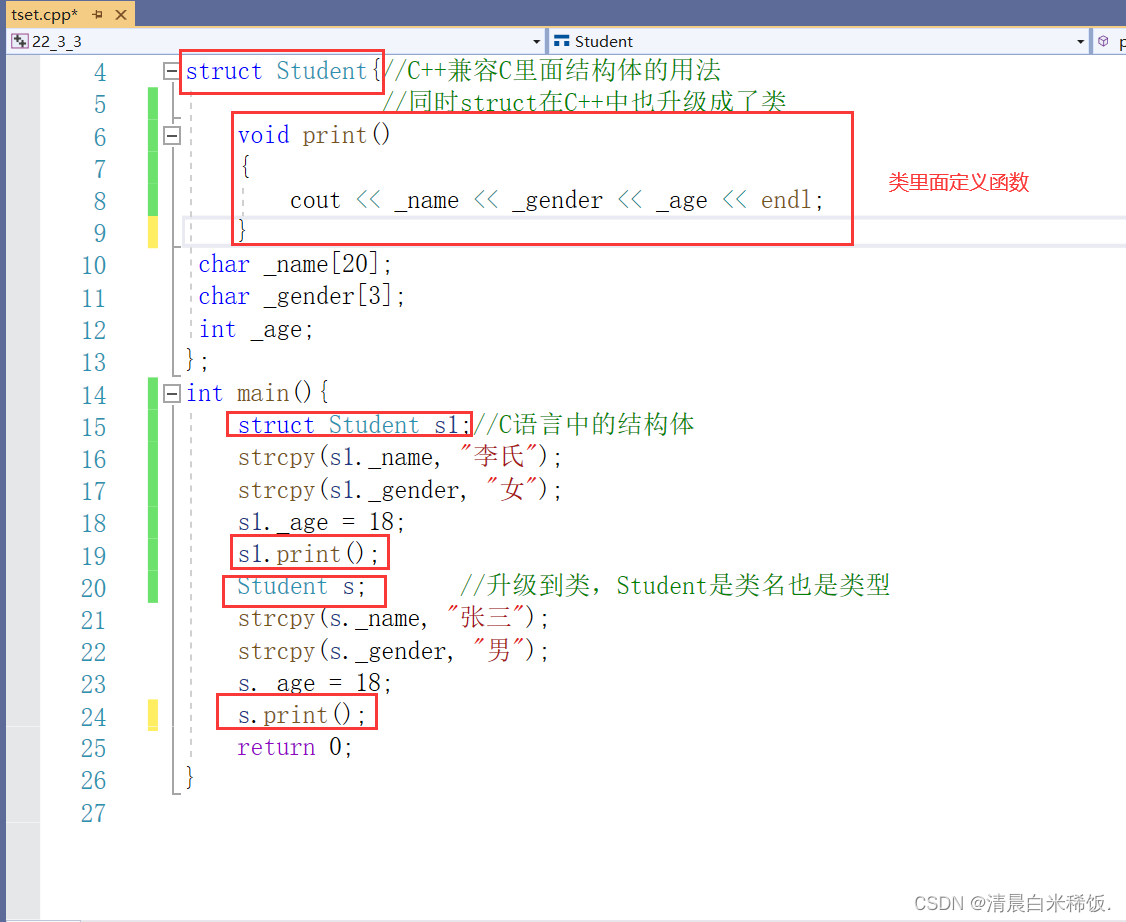Click the struct icon beside Student
Image resolution: width=1126 pixels, height=922 pixels.
click(562, 41)
